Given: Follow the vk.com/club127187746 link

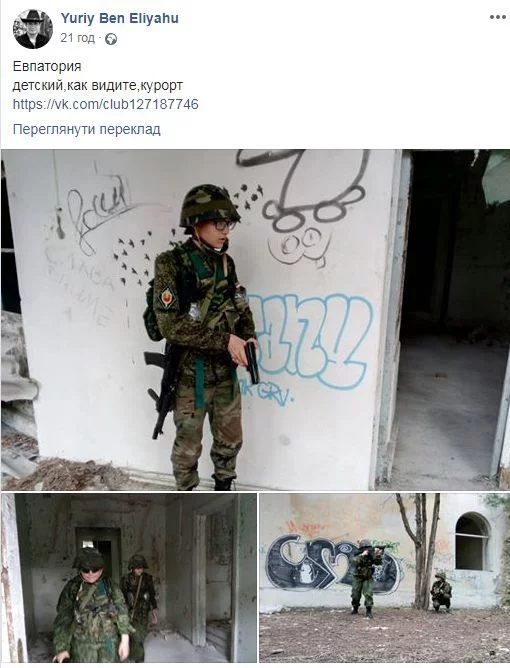Looking at the screenshot, I should [106, 104].
